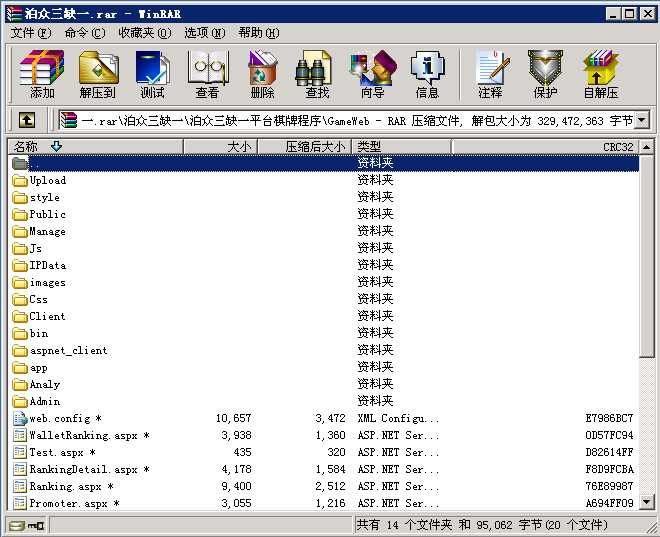660x537 pixels.
Task: Click the disk icon in status bar
Action: pyautogui.click(x=18, y=526)
